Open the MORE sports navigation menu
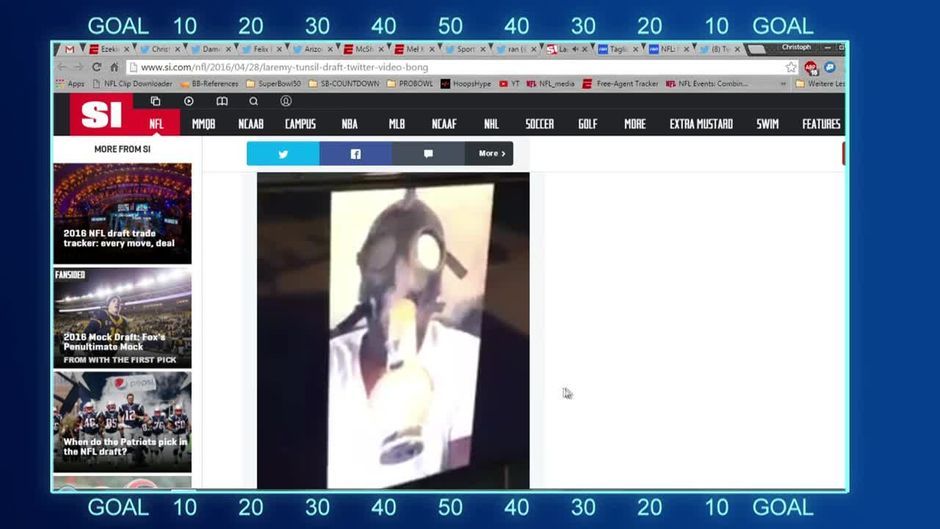Viewport: 940px width, 529px height. [635, 124]
